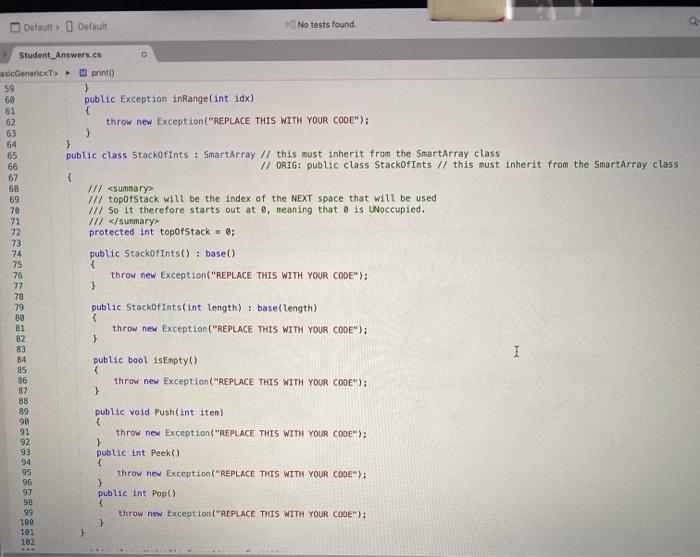Click the '/// <summary>' comment line
700x557 pixels.
click(121, 188)
